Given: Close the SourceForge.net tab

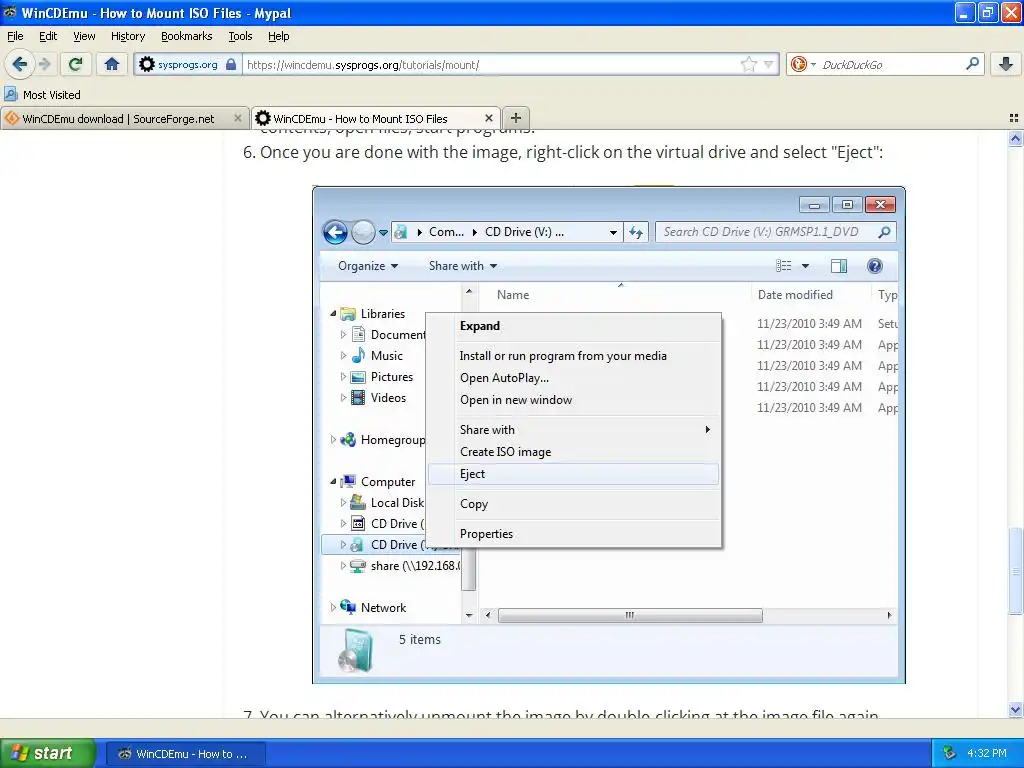Looking at the screenshot, I should point(238,118).
